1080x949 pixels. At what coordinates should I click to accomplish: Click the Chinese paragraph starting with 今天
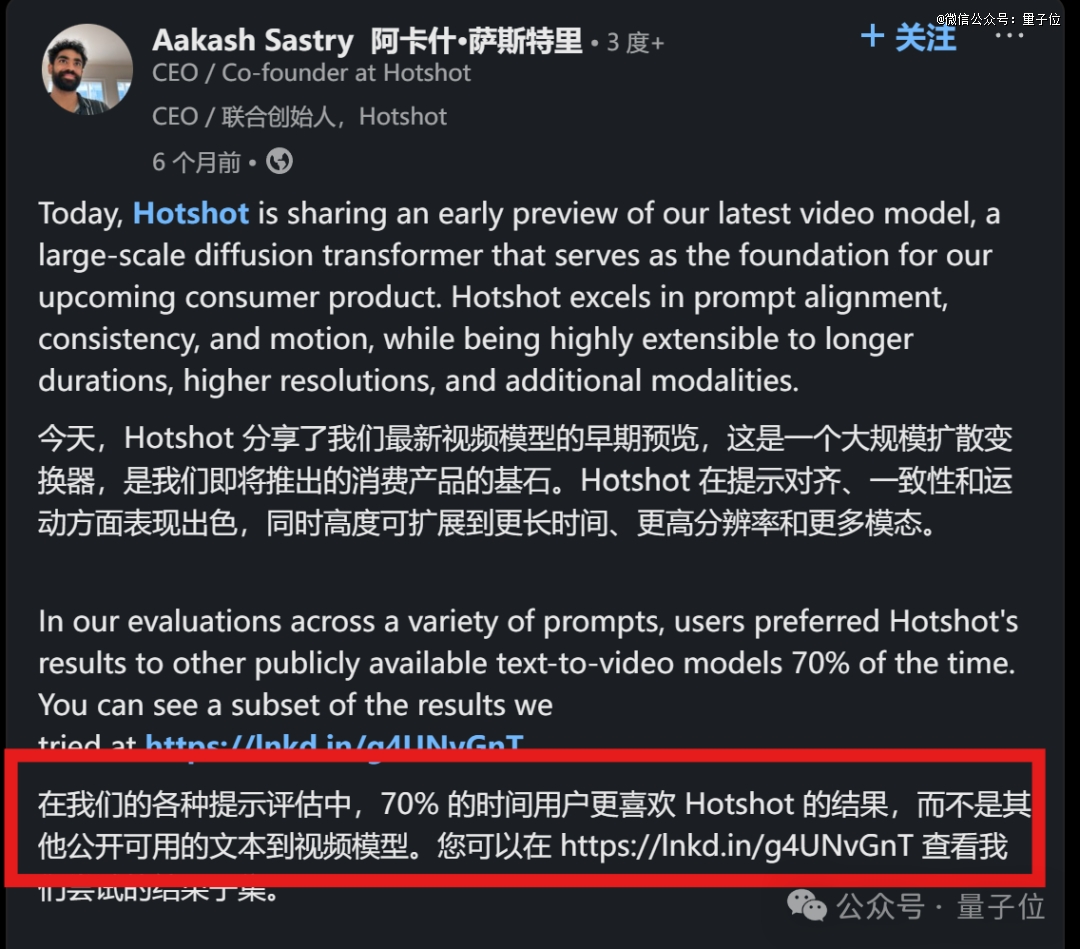525,481
